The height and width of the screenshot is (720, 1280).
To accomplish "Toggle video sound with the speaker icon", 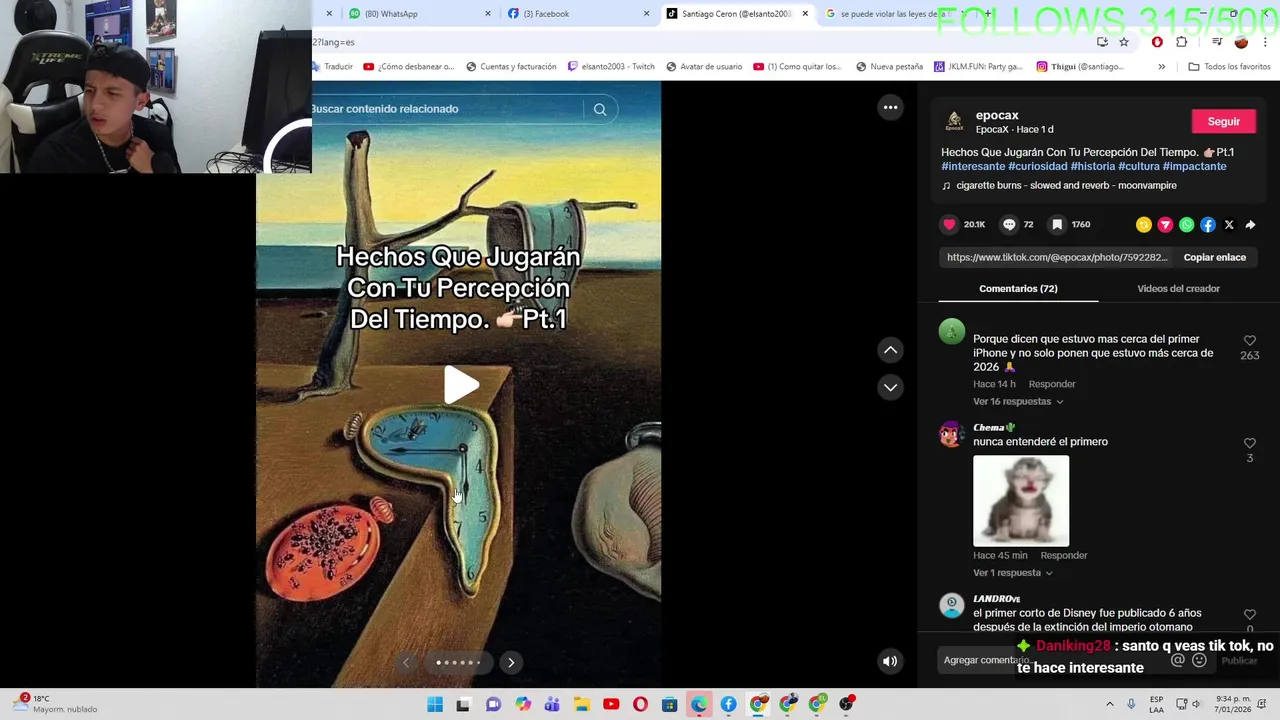I will pyautogui.click(x=890, y=661).
